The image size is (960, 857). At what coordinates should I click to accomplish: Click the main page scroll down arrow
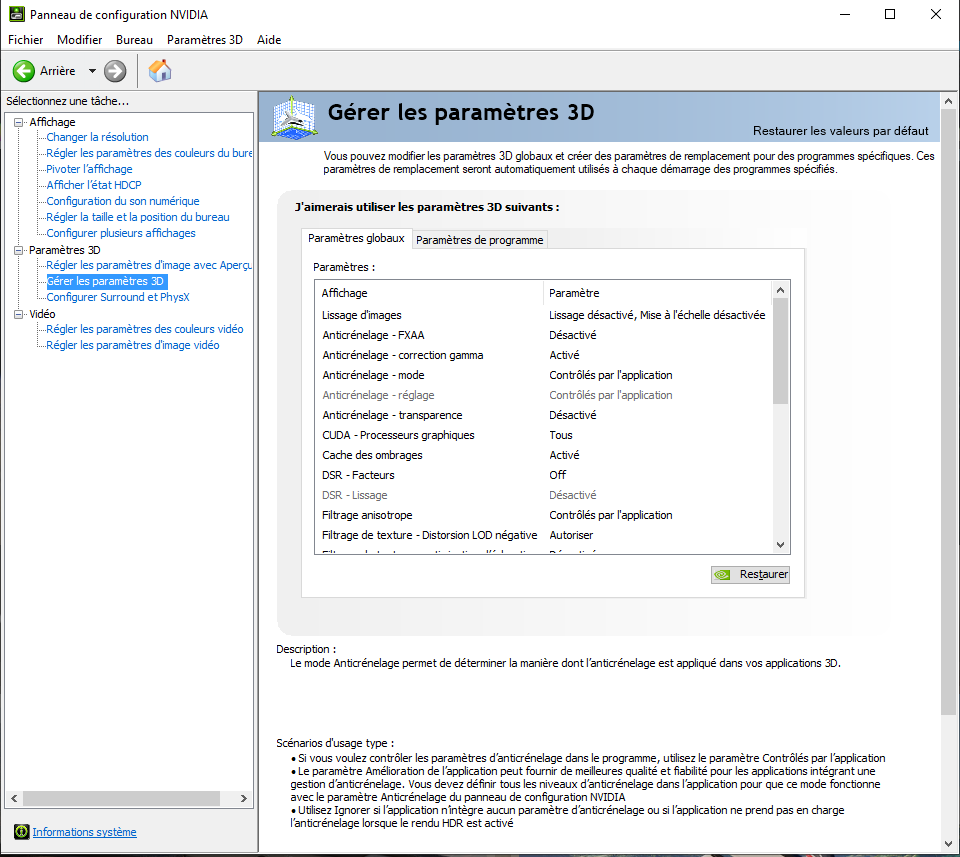[948, 844]
